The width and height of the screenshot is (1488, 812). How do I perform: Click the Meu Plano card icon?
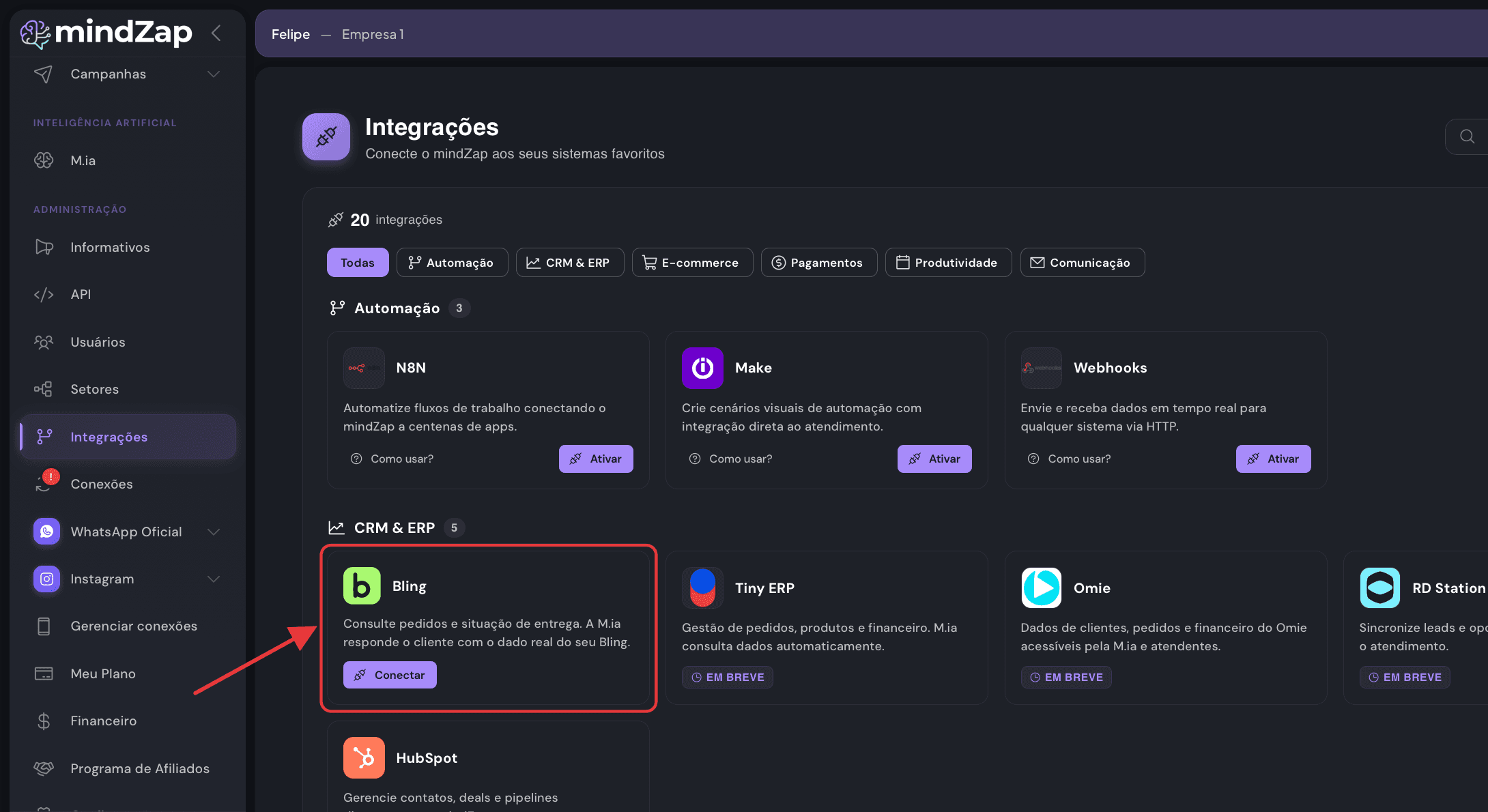coord(44,673)
